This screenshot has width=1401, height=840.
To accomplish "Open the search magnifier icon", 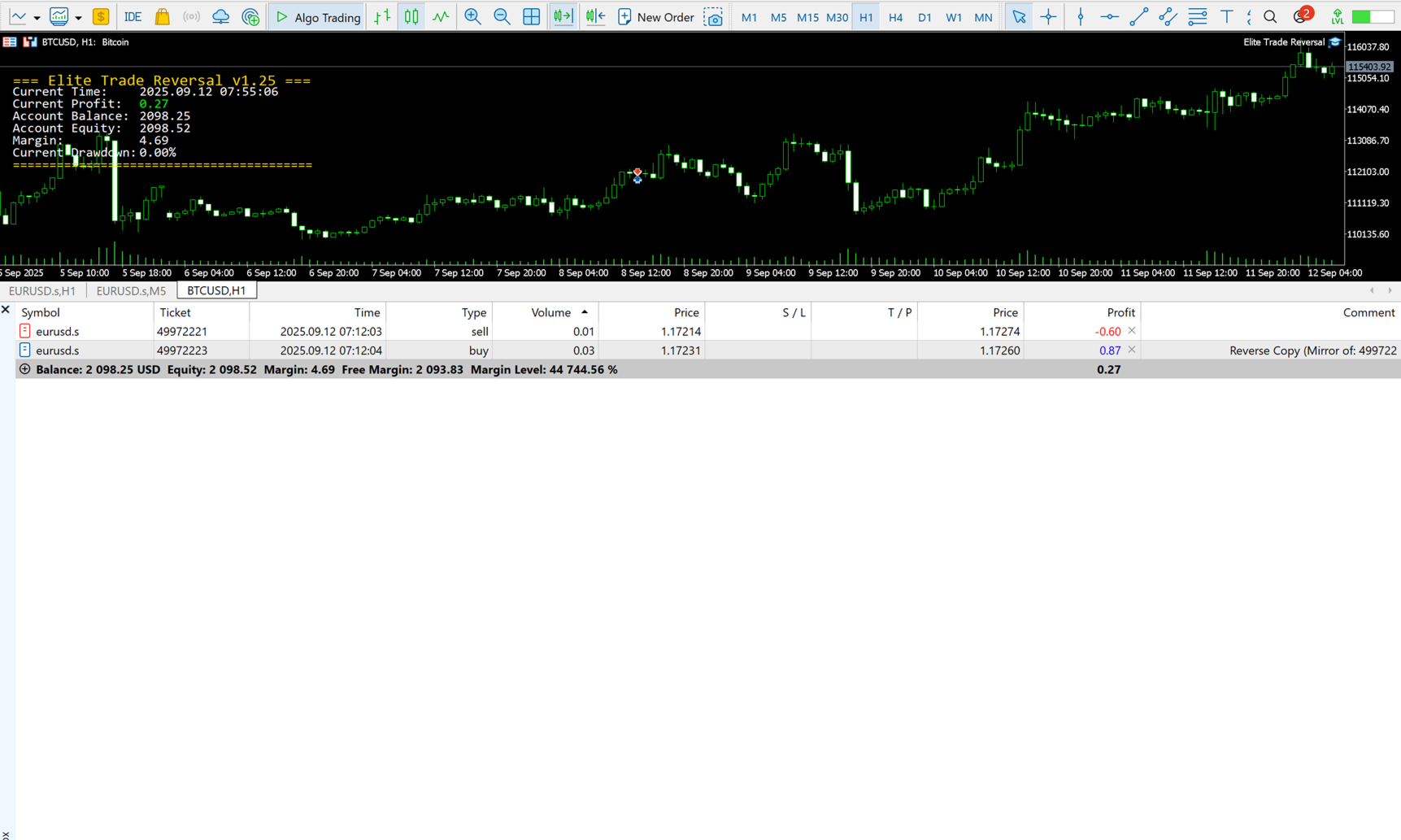I will (1270, 16).
